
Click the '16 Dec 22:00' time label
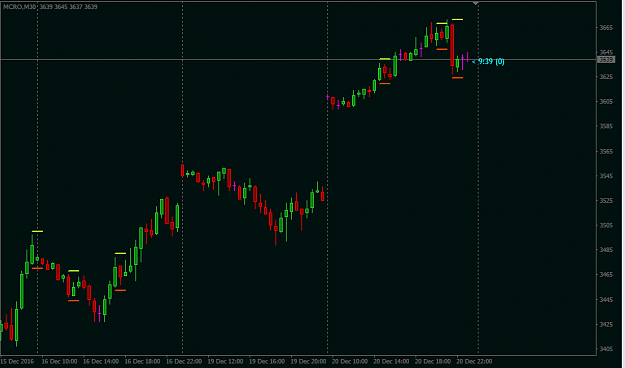[184, 362]
